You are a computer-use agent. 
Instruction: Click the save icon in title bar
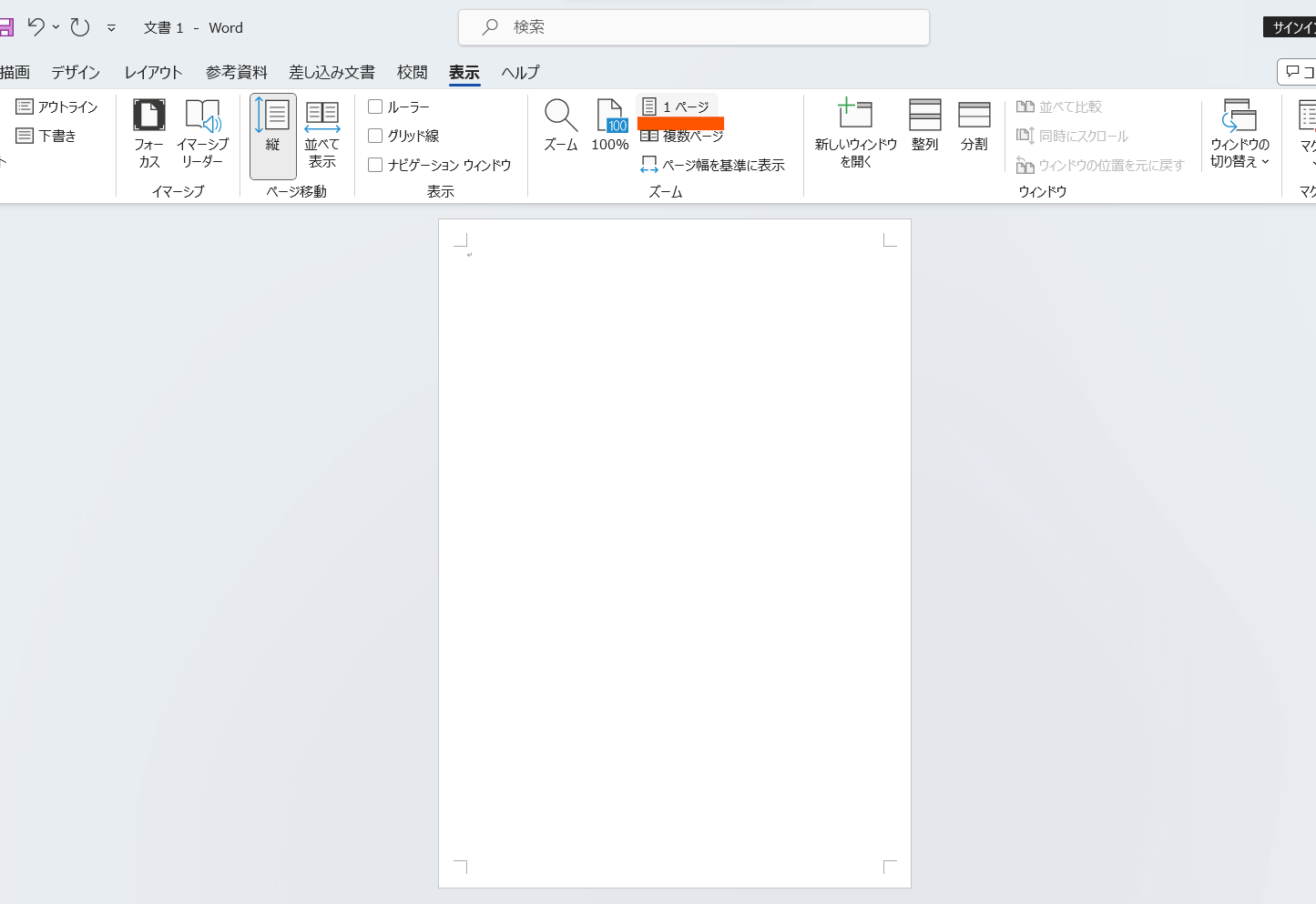pos(5,26)
